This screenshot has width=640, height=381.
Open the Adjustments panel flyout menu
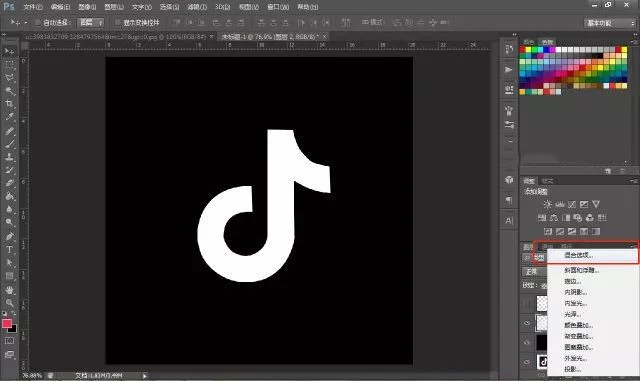pos(634,180)
